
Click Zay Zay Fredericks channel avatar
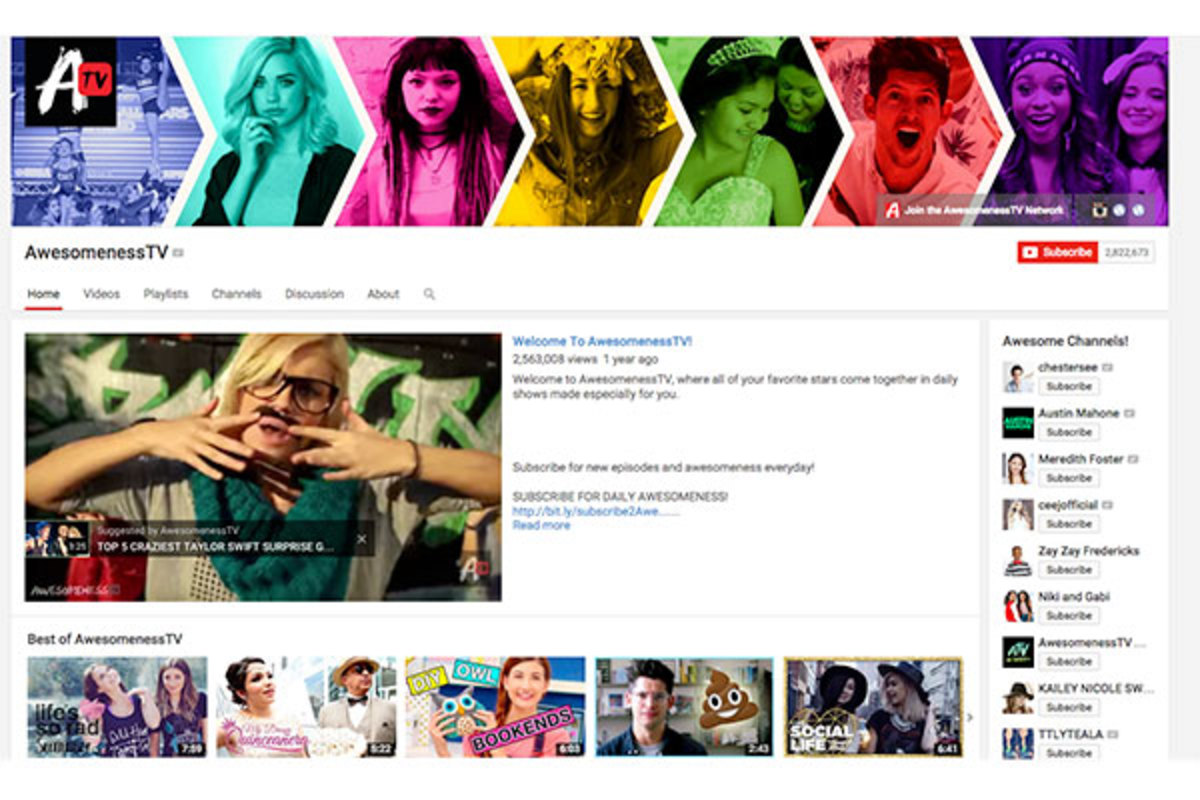click(1017, 560)
